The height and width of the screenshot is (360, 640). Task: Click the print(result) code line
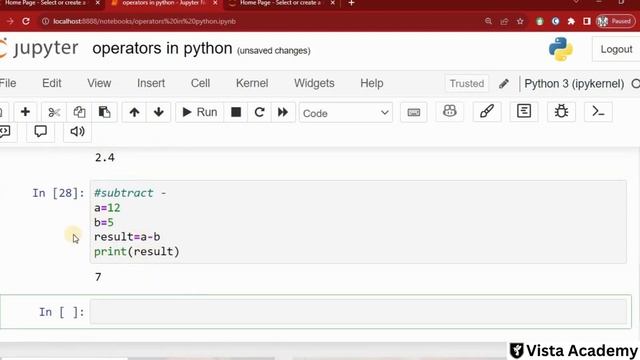137,251
